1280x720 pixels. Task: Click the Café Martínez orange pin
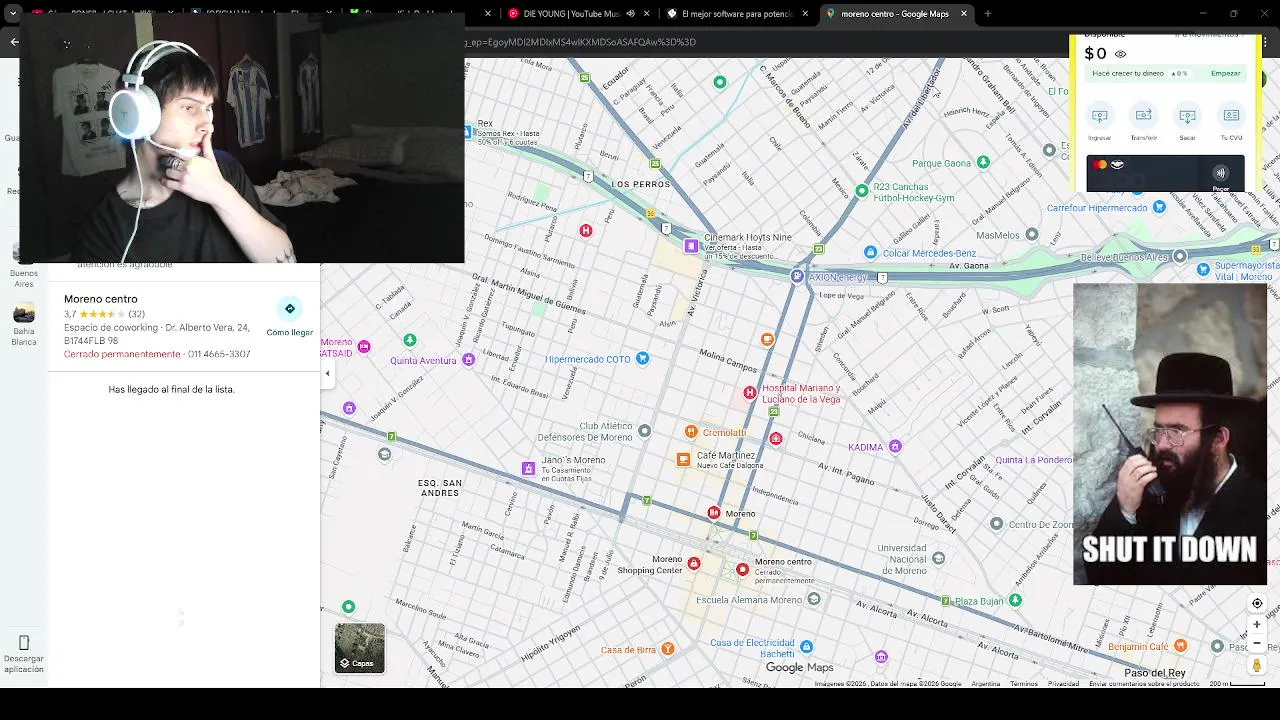[x=683, y=459]
